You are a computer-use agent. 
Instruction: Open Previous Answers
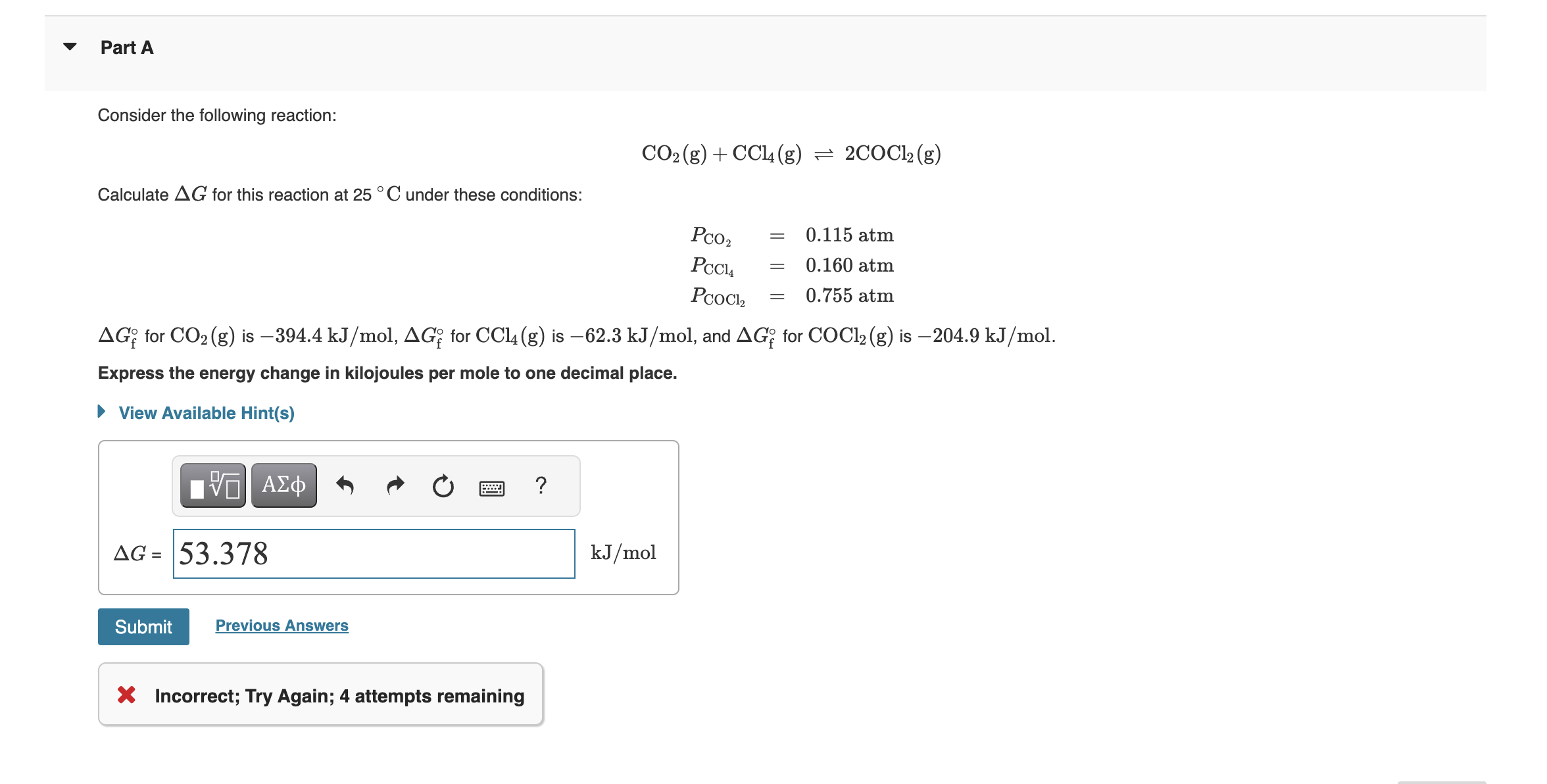[281, 625]
